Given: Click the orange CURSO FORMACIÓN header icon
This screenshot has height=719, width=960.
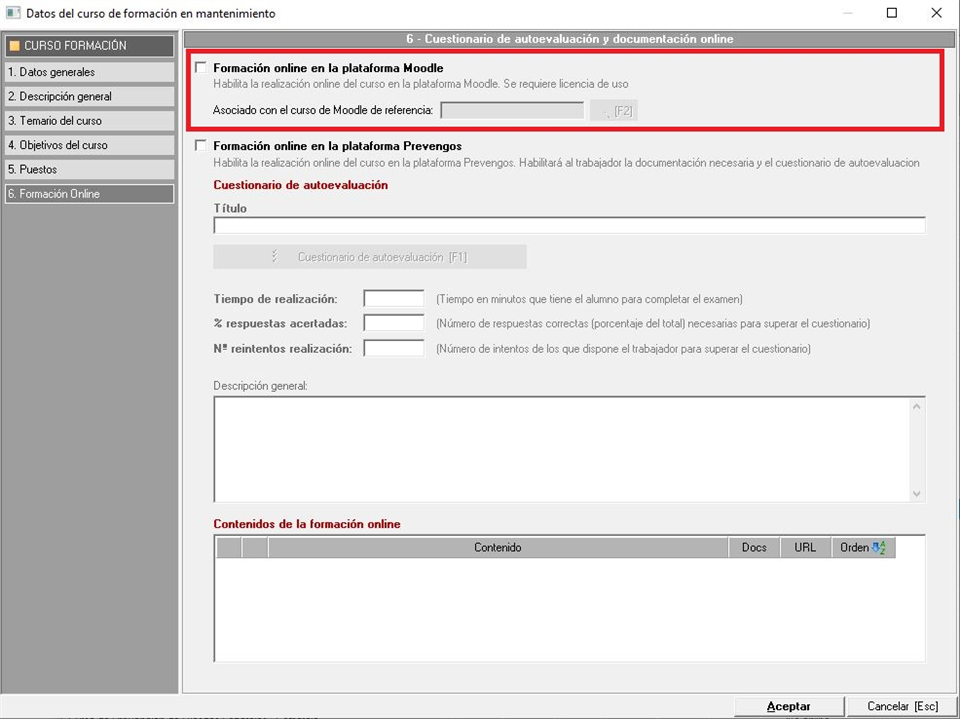Looking at the screenshot, I should (x=14, y=46).
